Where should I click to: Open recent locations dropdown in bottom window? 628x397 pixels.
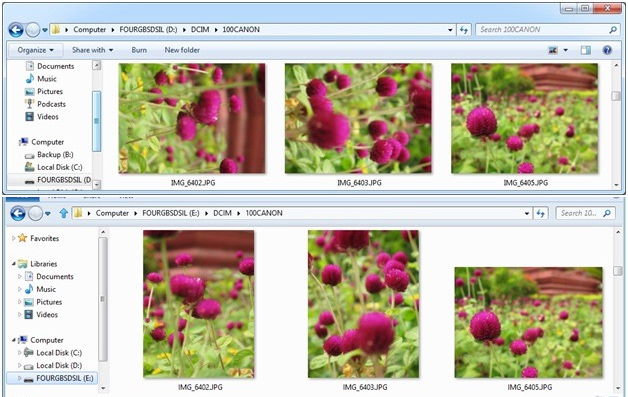coord(48,214)
